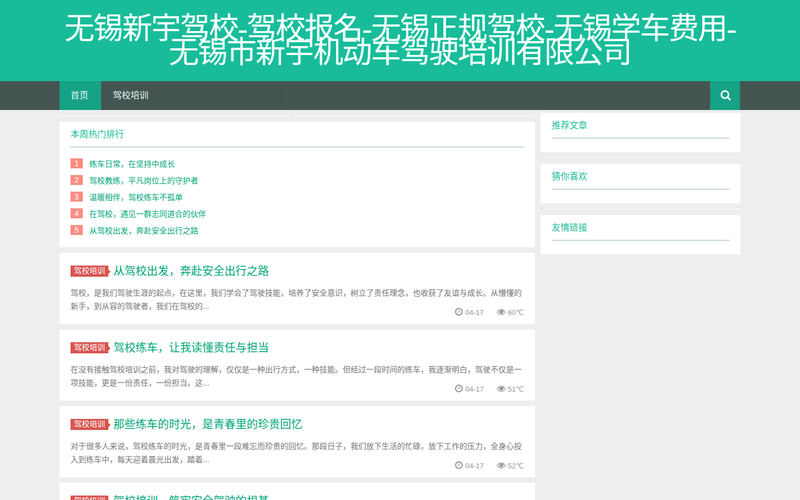Click eye views icon showing 52℃
800x500 pixels.
coord(501,465)
